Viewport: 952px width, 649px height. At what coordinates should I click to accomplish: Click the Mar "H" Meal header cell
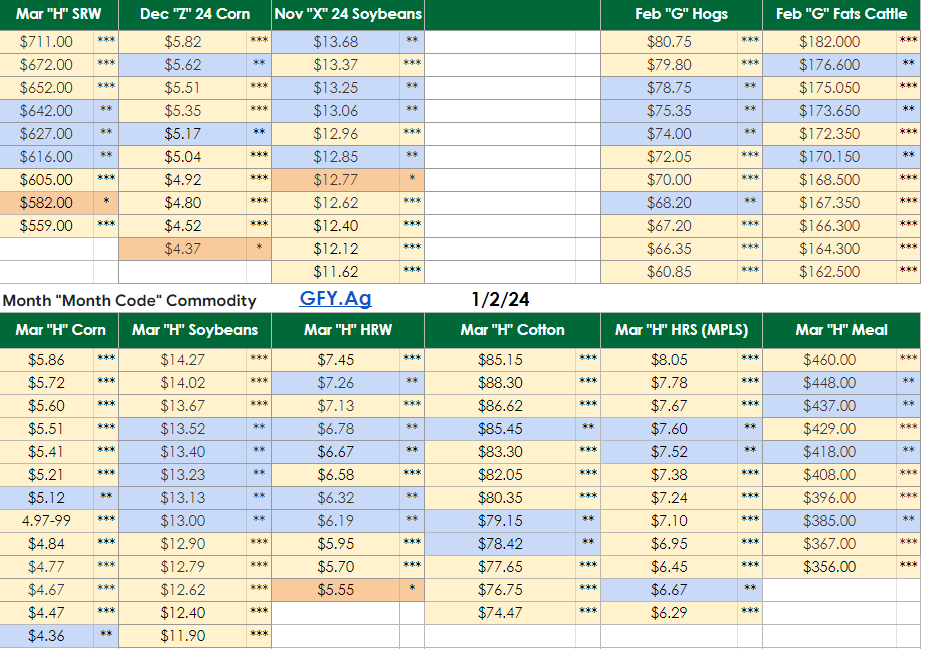point(841,329)
